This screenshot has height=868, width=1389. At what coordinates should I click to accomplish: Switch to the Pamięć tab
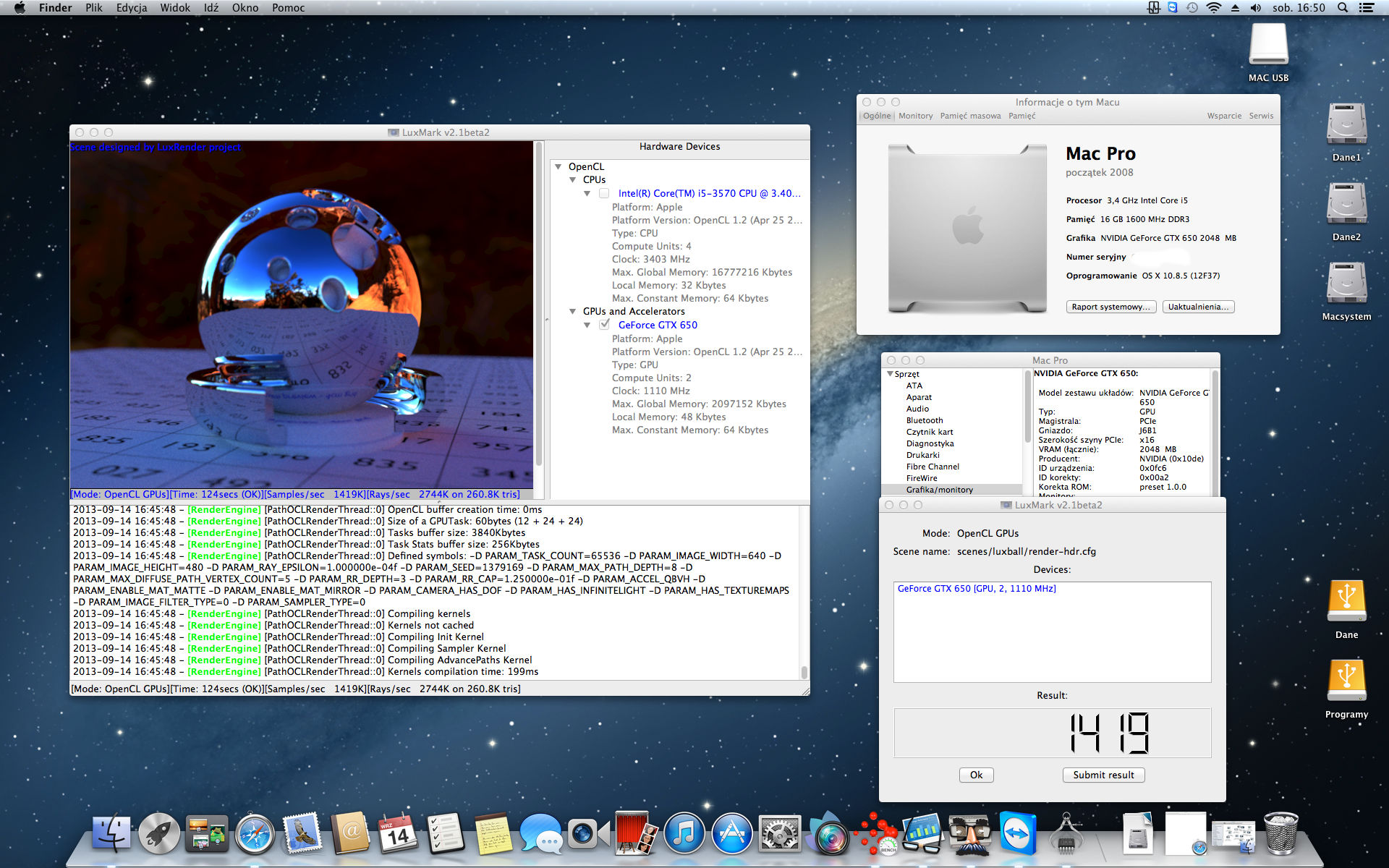(1021, 116)
